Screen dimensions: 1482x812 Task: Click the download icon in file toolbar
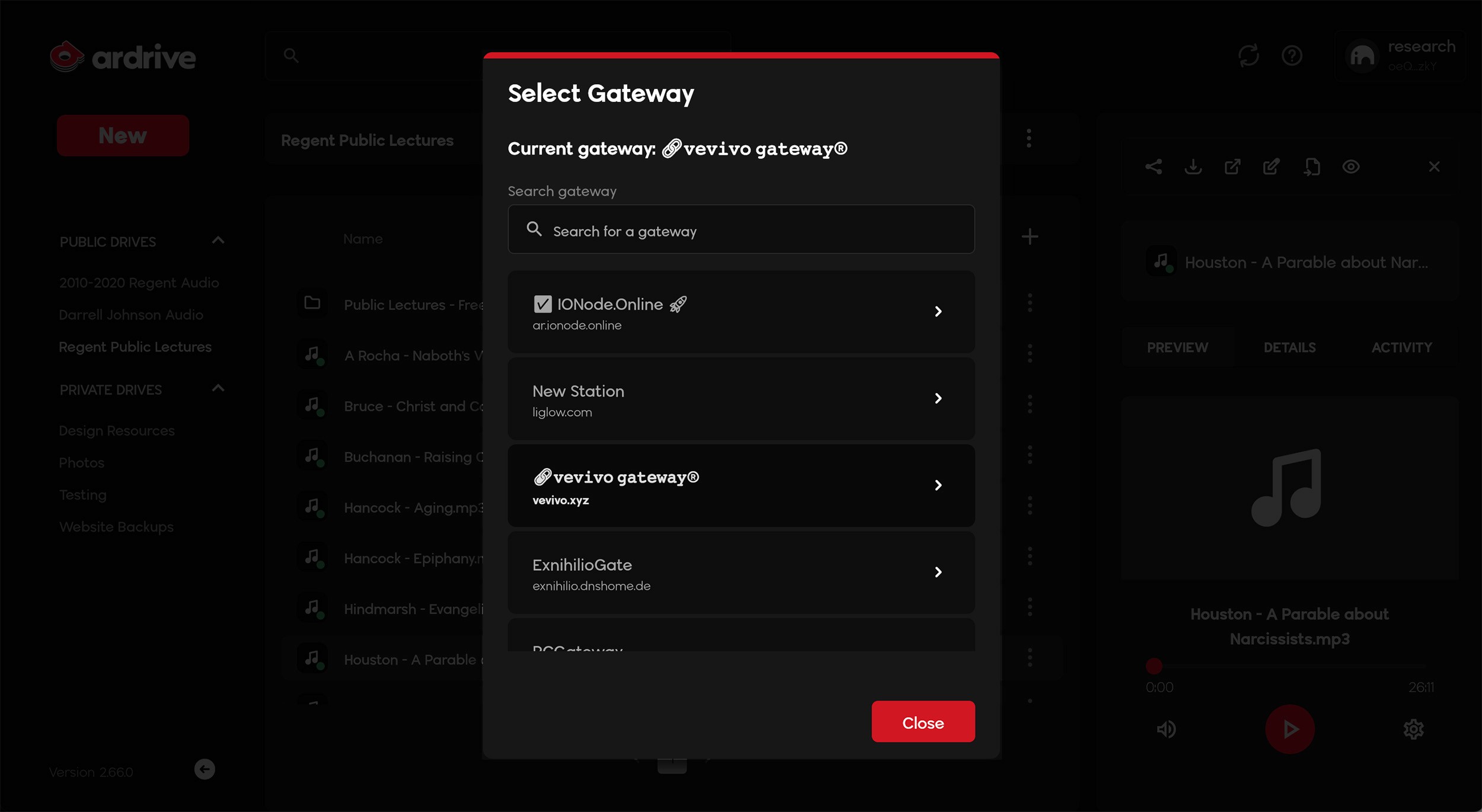tap(1193, 167)
